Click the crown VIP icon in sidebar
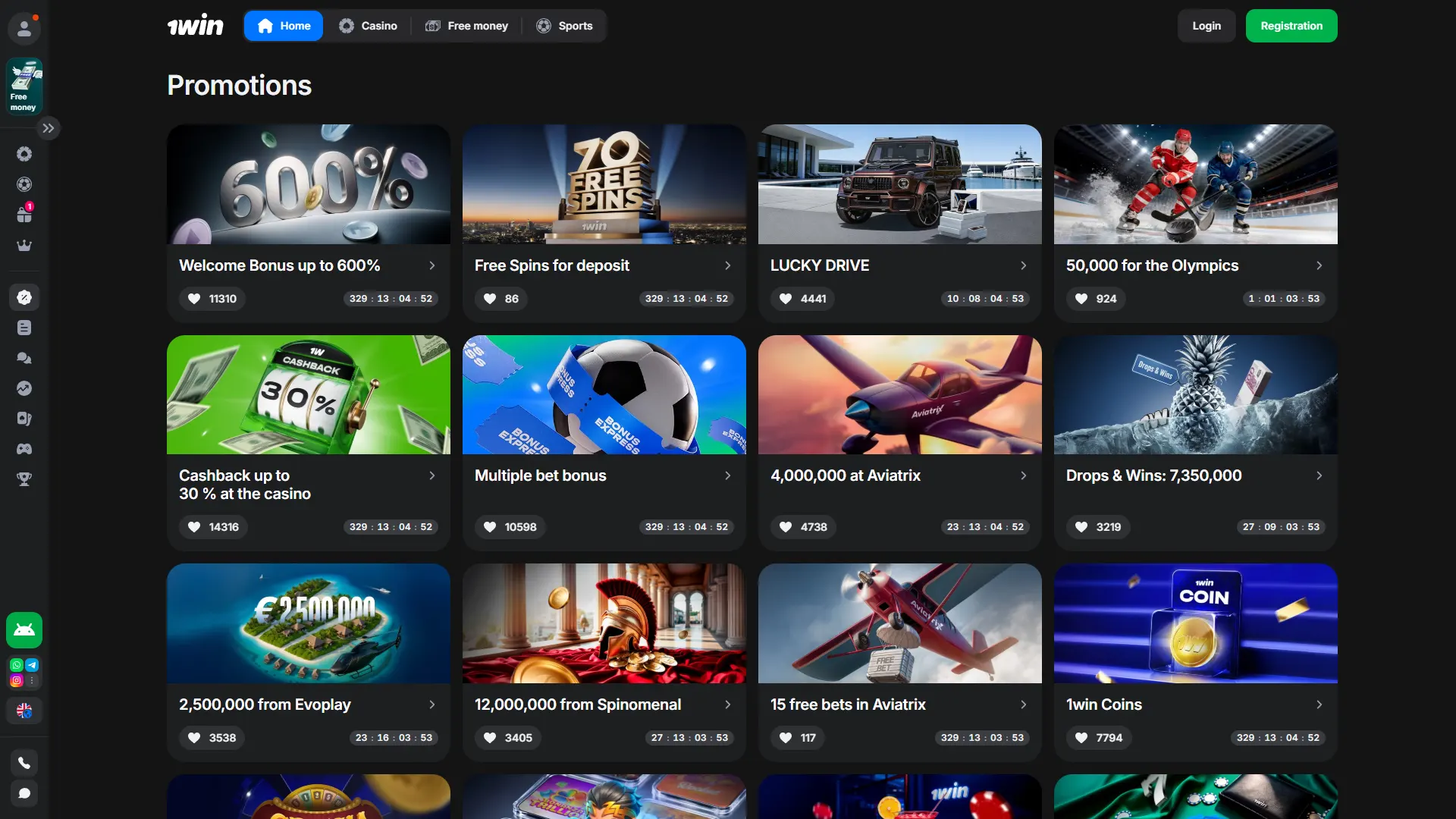The height and width of the screenshot is (819, 1456). [24, 245]
